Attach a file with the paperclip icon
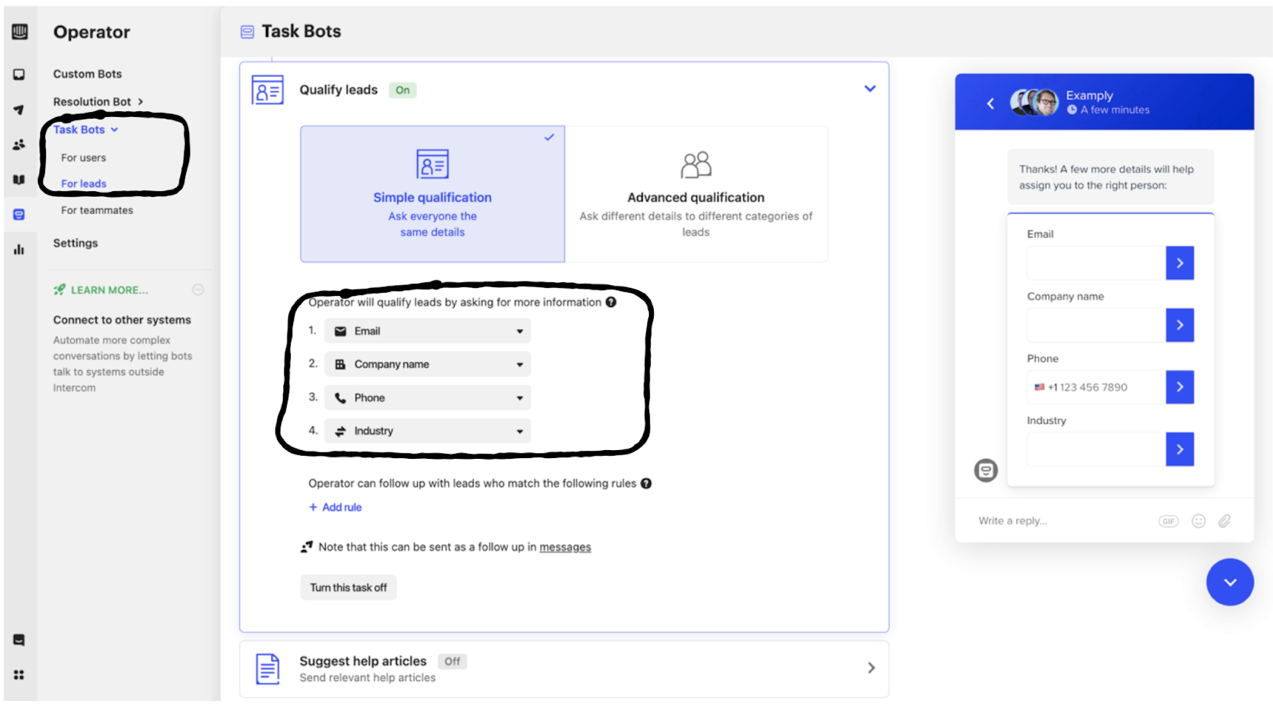Image resolution: width=1273 pixels, height=710 pixels. click(x=1225, y=520)
